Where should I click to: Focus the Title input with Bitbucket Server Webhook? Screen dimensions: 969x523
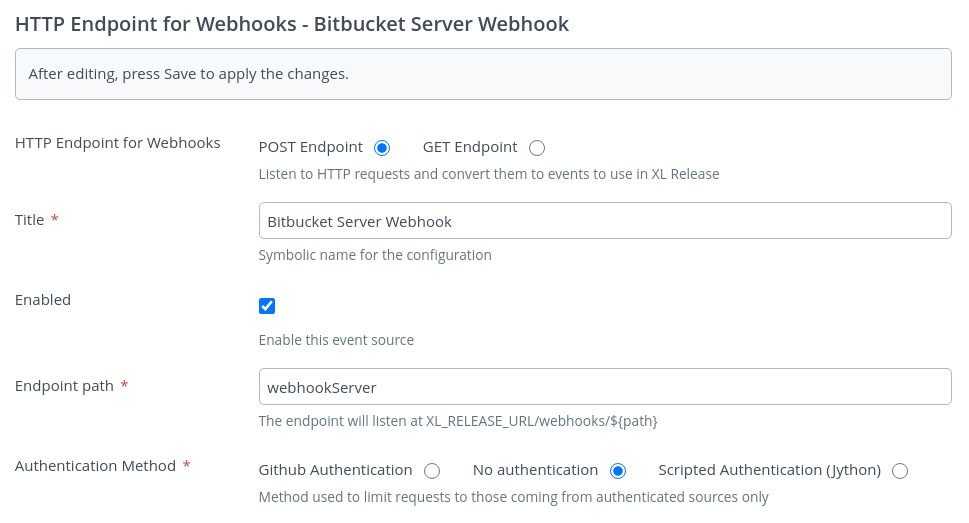(604, 221)
